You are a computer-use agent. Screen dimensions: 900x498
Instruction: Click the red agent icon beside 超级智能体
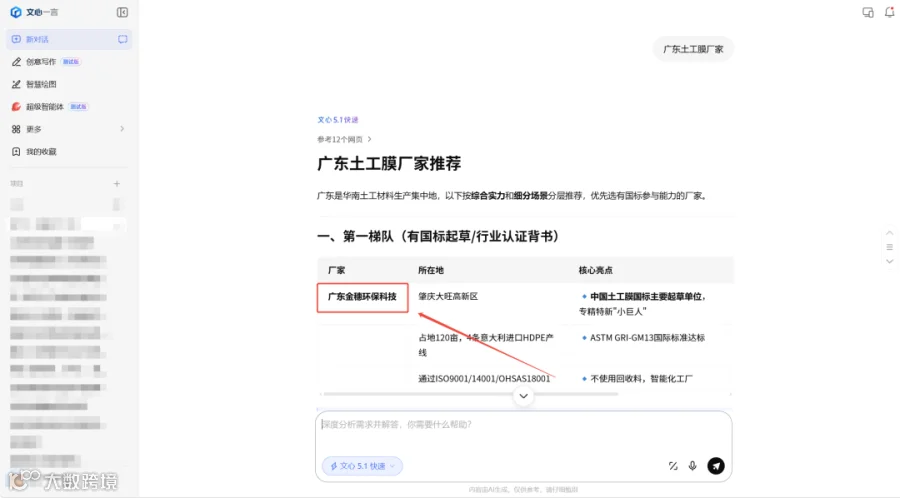coord(16,106)
